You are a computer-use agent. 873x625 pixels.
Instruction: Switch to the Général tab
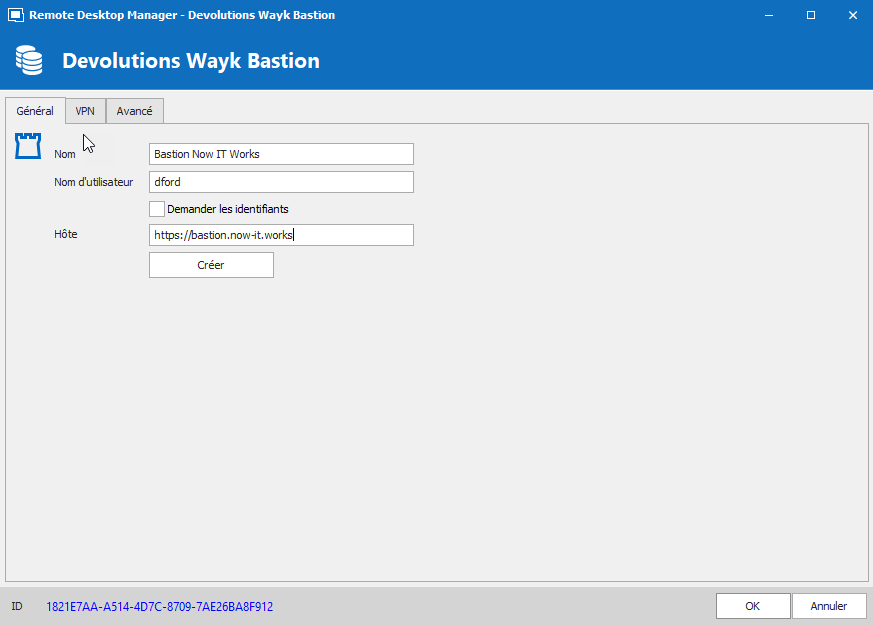(35, 111)
